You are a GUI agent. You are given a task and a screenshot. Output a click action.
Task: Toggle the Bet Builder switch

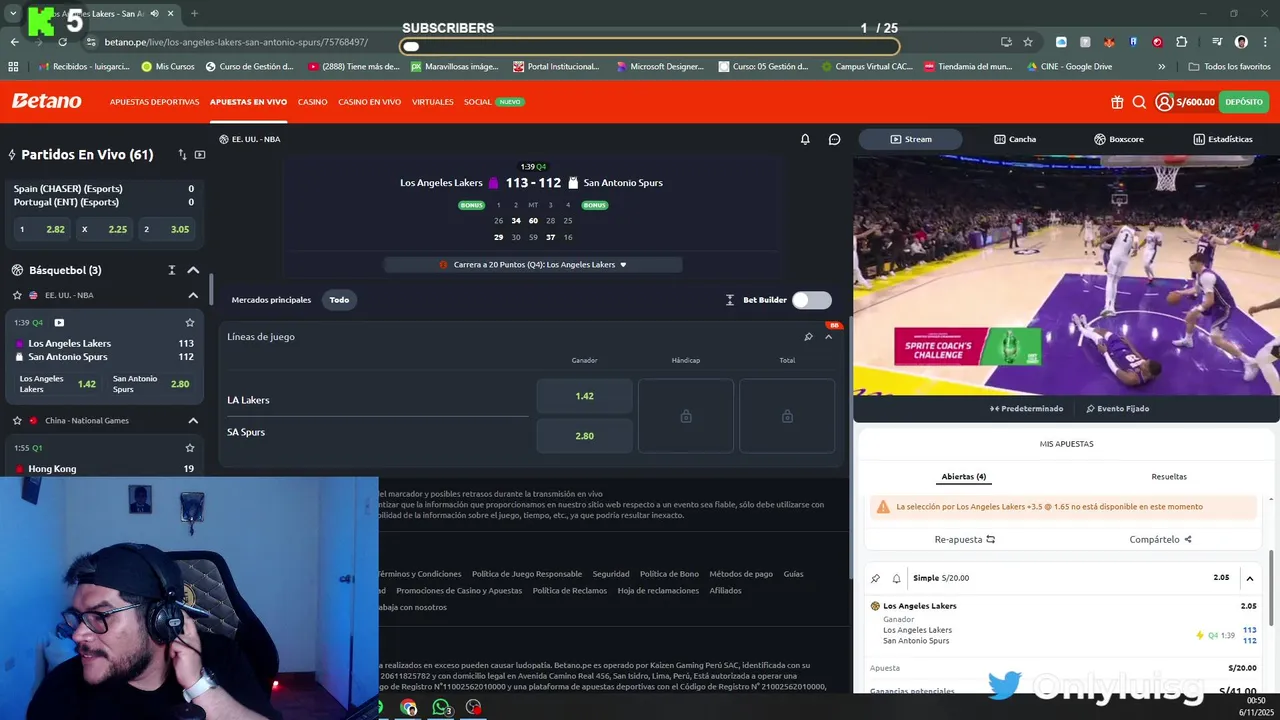tap(811, 300)
